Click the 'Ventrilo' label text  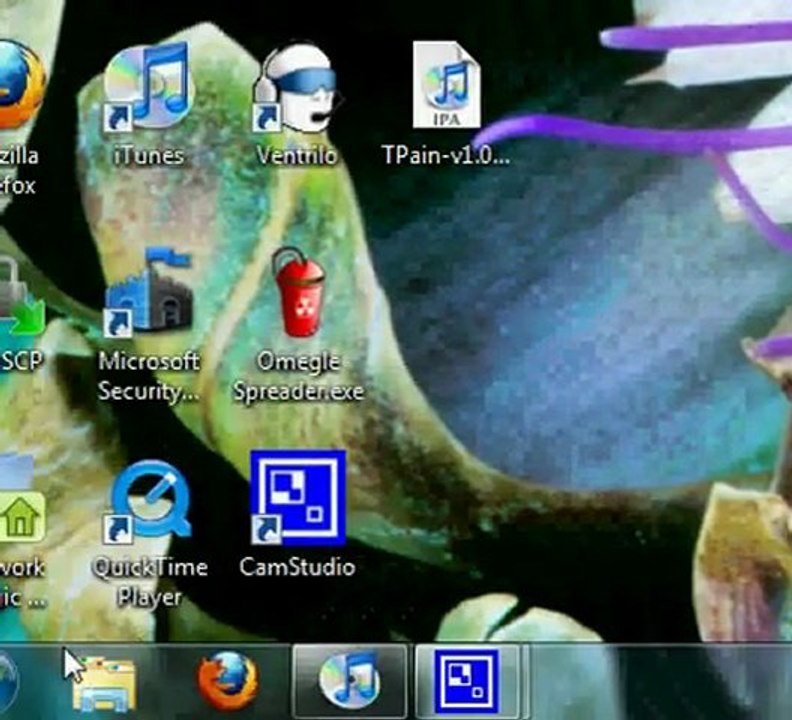[297, 155]
